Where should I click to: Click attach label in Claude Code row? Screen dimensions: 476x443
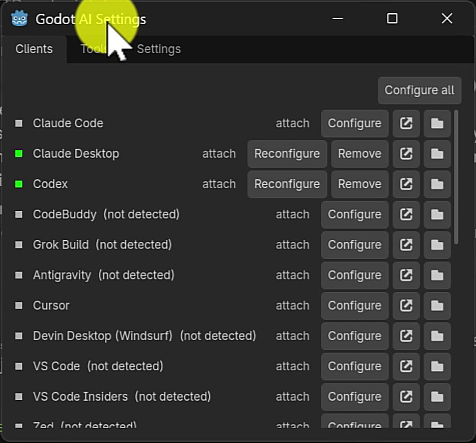[292, 123]
